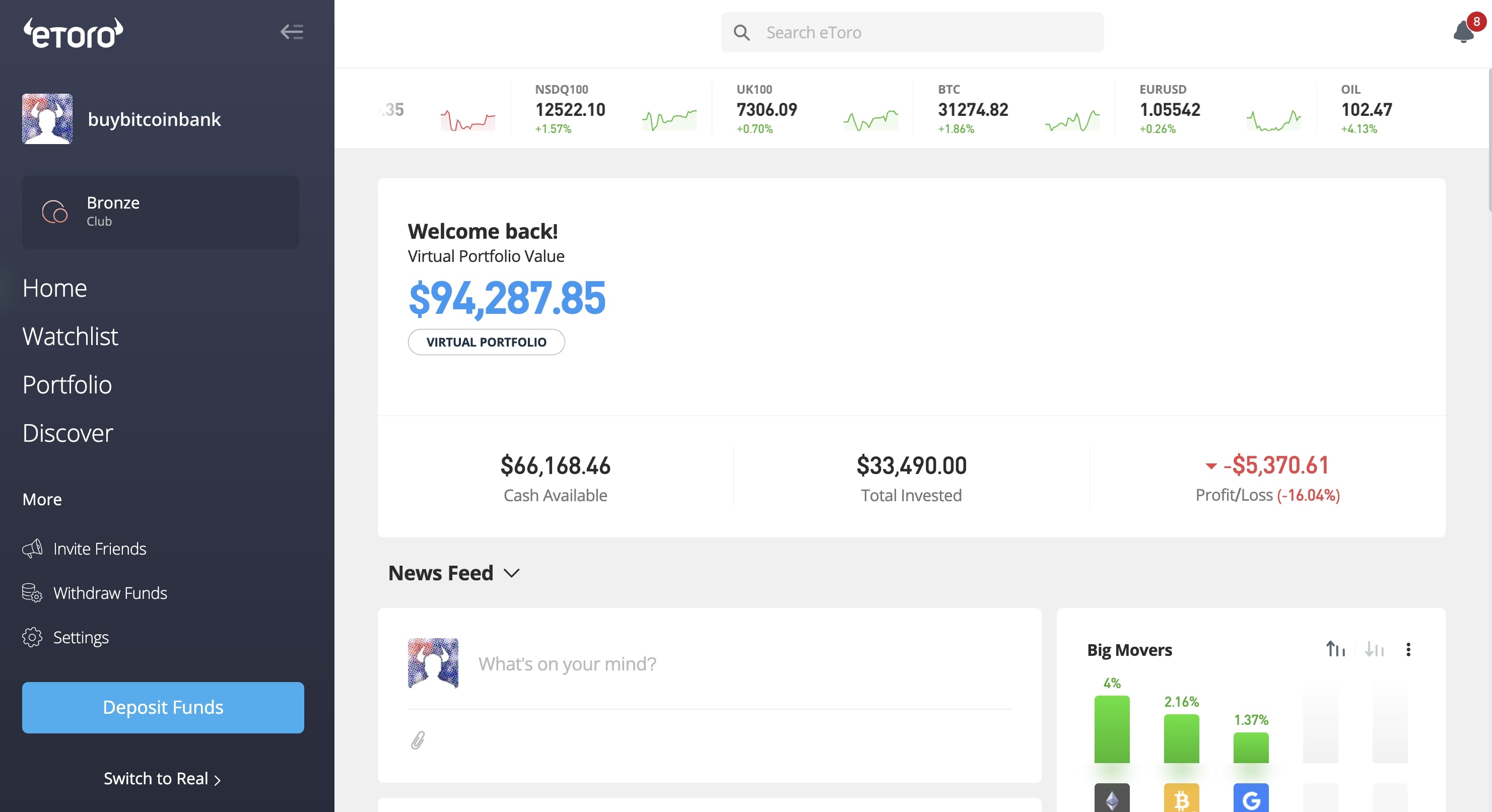Click the notification count badge 8
The image size is (1492, 812).
coord(1476,22)
